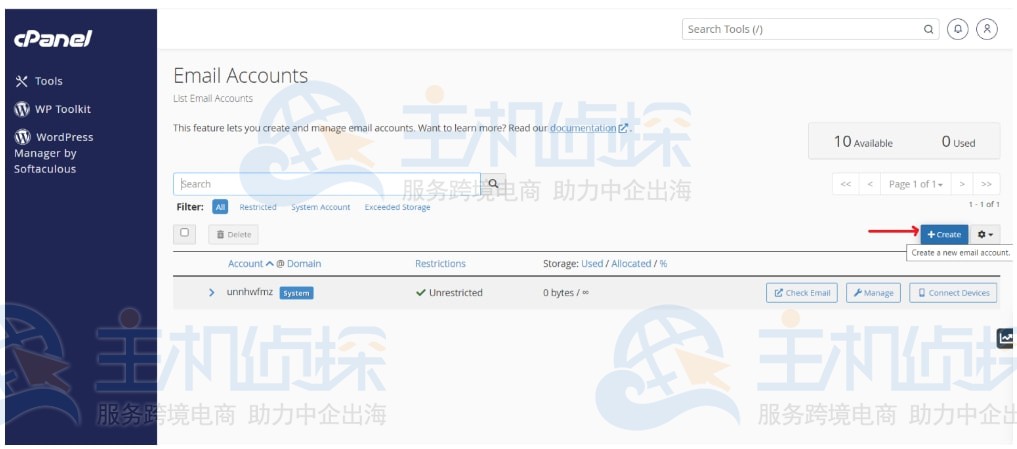Go to the last page button

click(987, 184)
